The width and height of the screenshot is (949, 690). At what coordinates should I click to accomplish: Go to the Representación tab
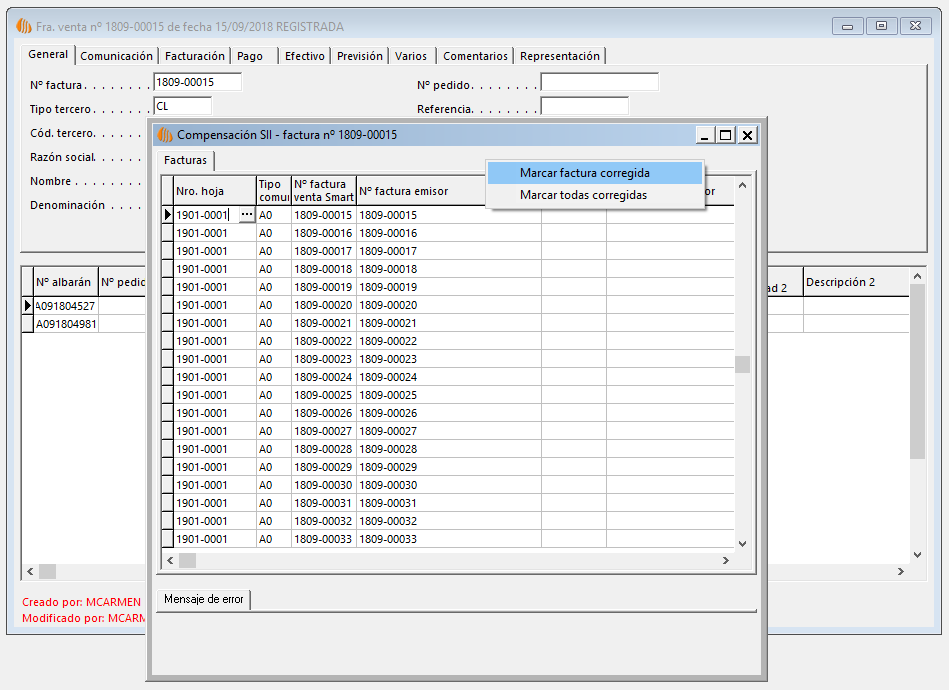pos(560,56)
